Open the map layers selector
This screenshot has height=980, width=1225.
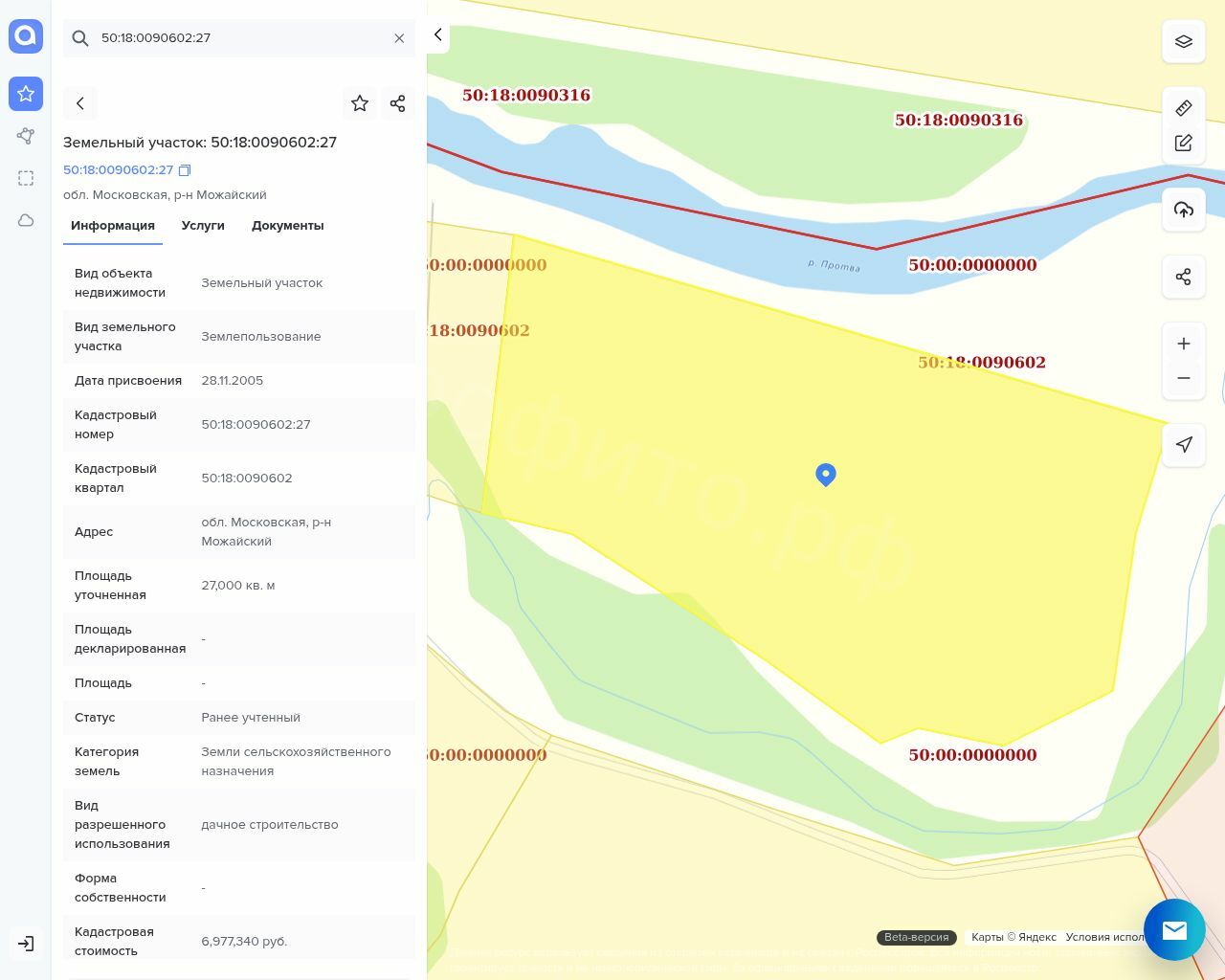coord(1183,42)
